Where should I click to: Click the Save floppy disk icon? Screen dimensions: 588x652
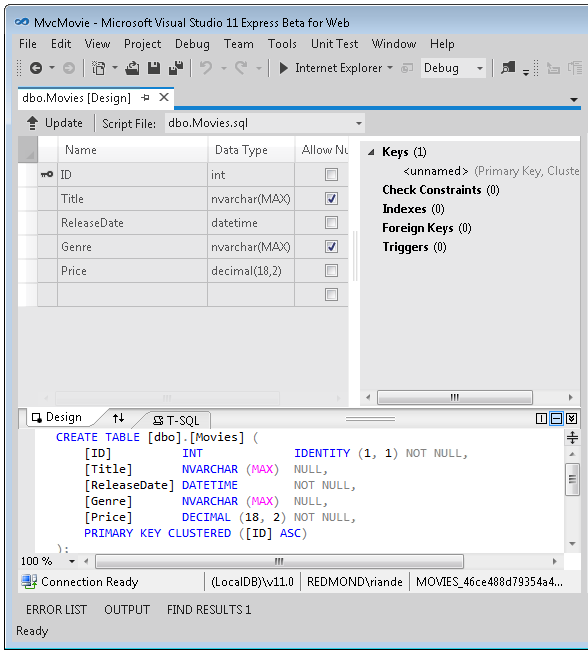[x=154, y=68]
